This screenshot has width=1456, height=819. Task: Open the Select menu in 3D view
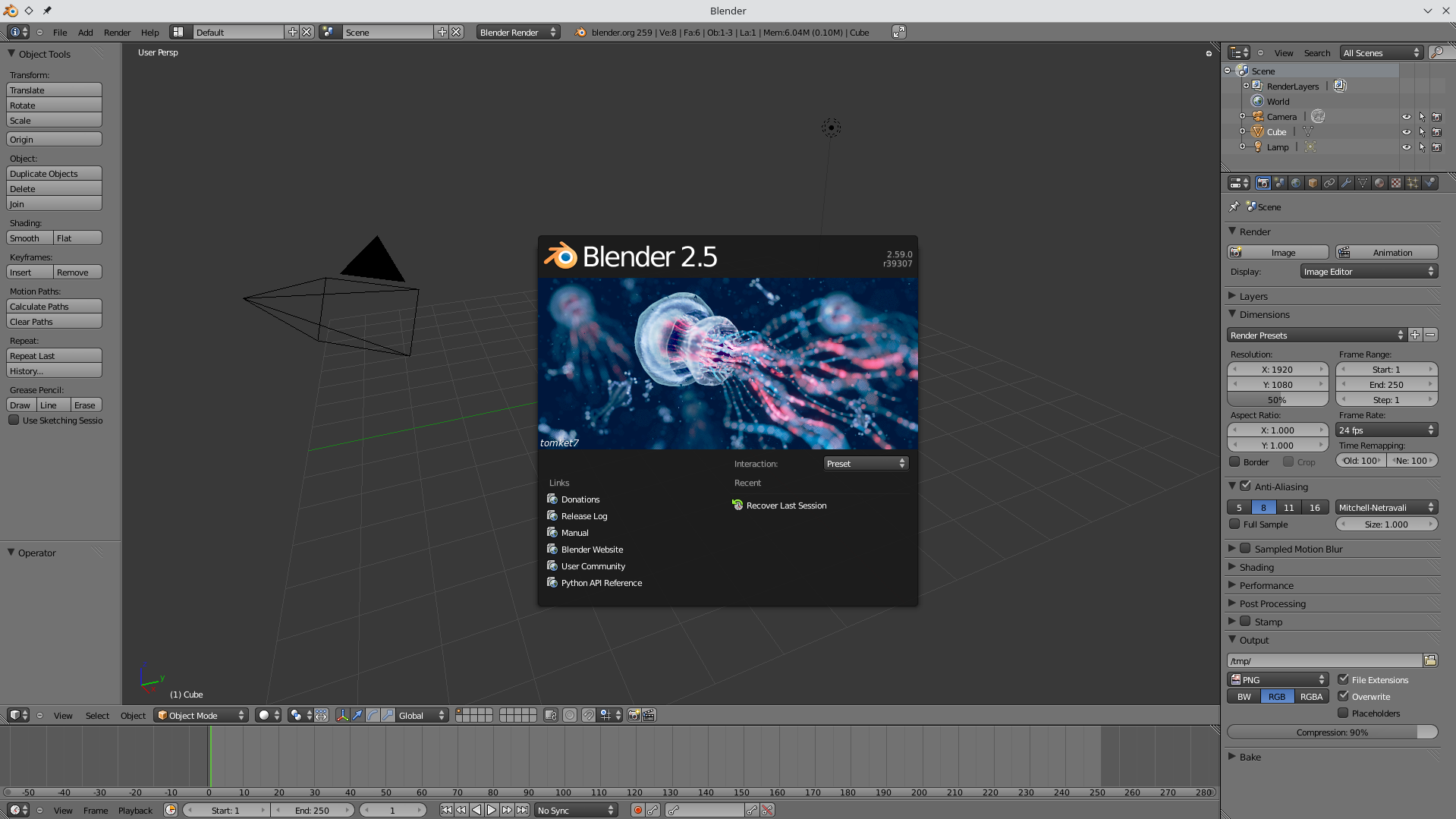(x=97, y=715)
